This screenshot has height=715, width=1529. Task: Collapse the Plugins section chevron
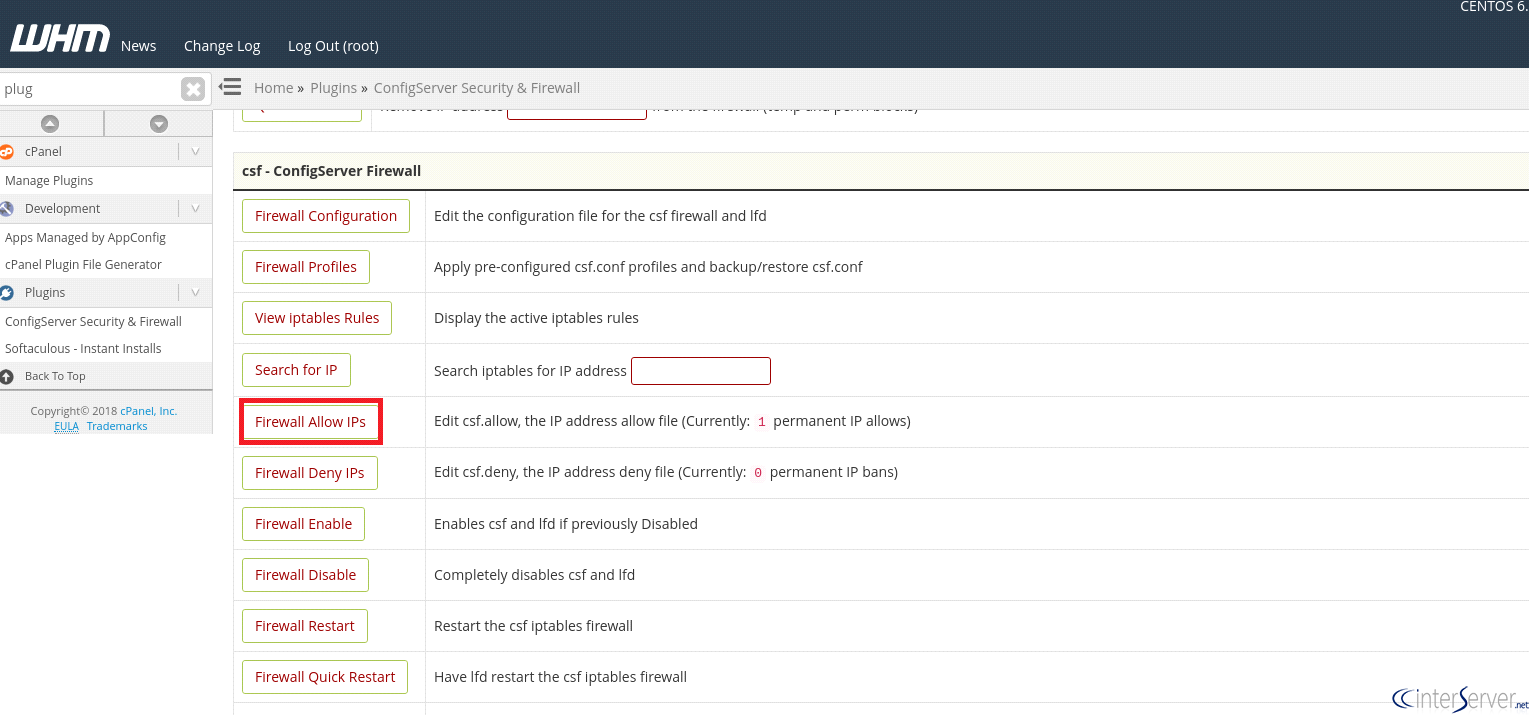pyautogui.click(x=195, y=293)
